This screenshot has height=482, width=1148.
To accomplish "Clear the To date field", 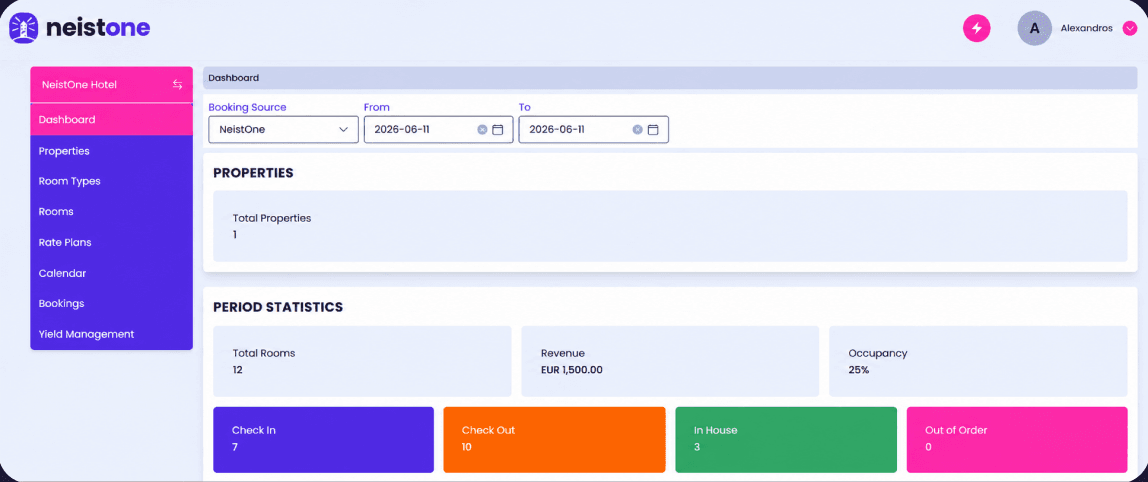I will (638, 130).
